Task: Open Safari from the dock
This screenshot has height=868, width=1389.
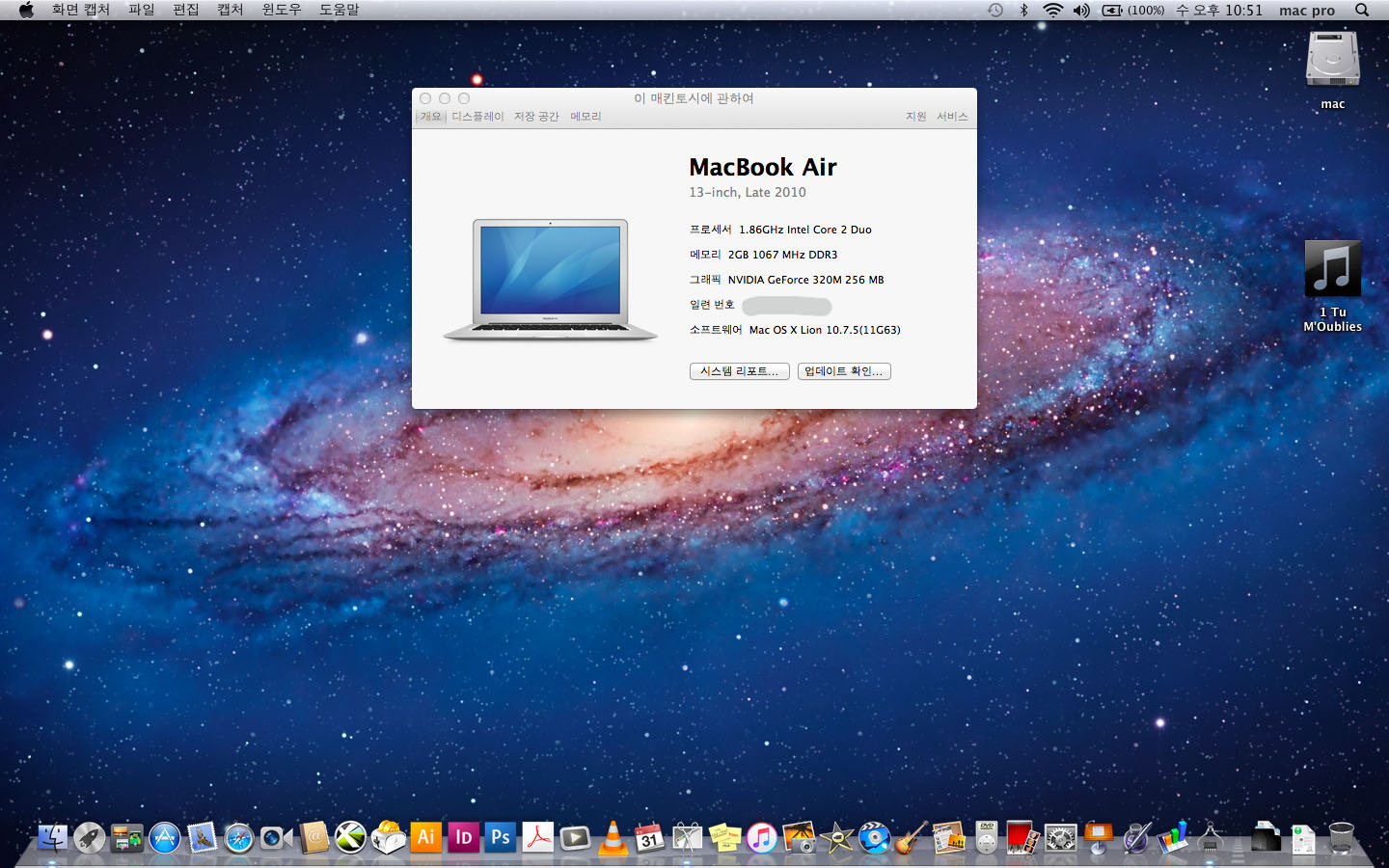Action: [x=238, y=838]
